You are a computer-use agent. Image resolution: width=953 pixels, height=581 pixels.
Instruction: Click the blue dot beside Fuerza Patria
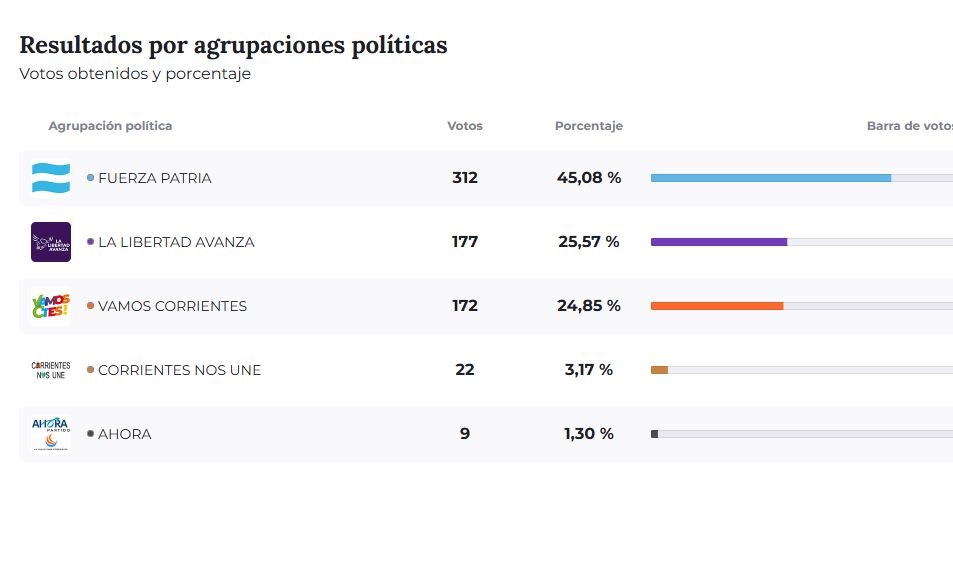point(91,178)
